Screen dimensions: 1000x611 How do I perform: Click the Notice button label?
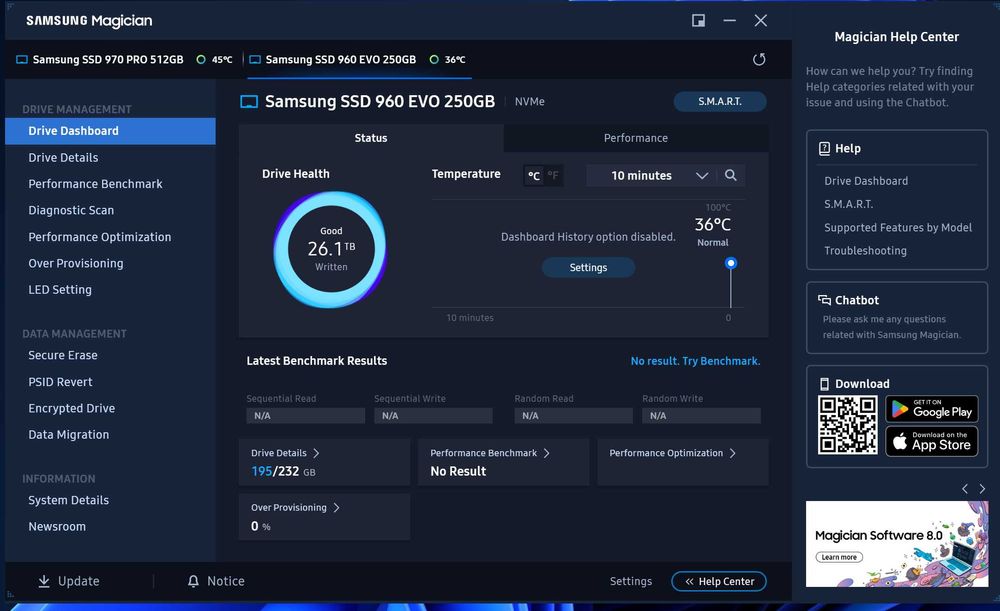(226, 581)
